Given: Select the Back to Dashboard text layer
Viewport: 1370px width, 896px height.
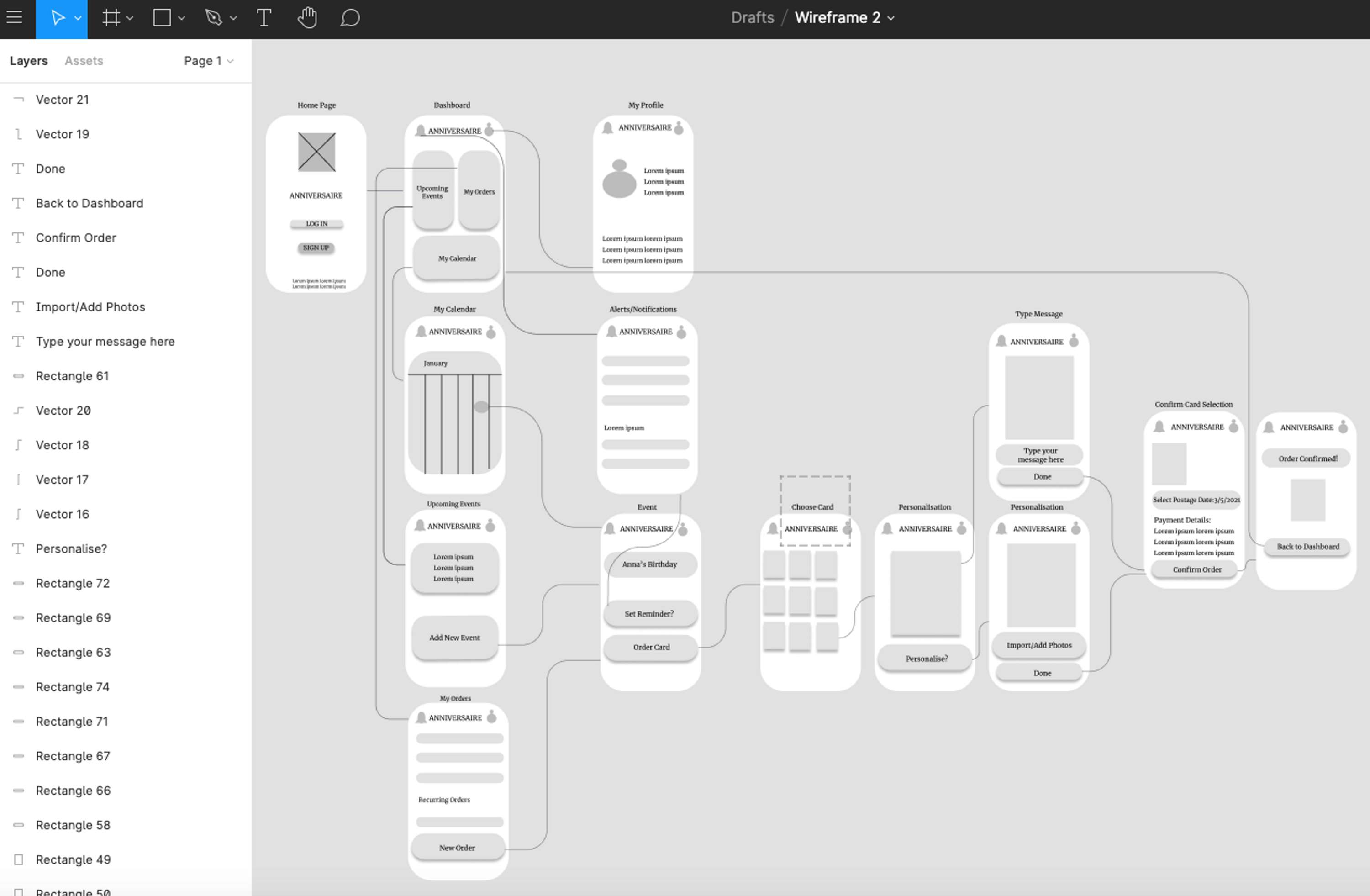Looking at the screenshot, I should pos(126,203).
